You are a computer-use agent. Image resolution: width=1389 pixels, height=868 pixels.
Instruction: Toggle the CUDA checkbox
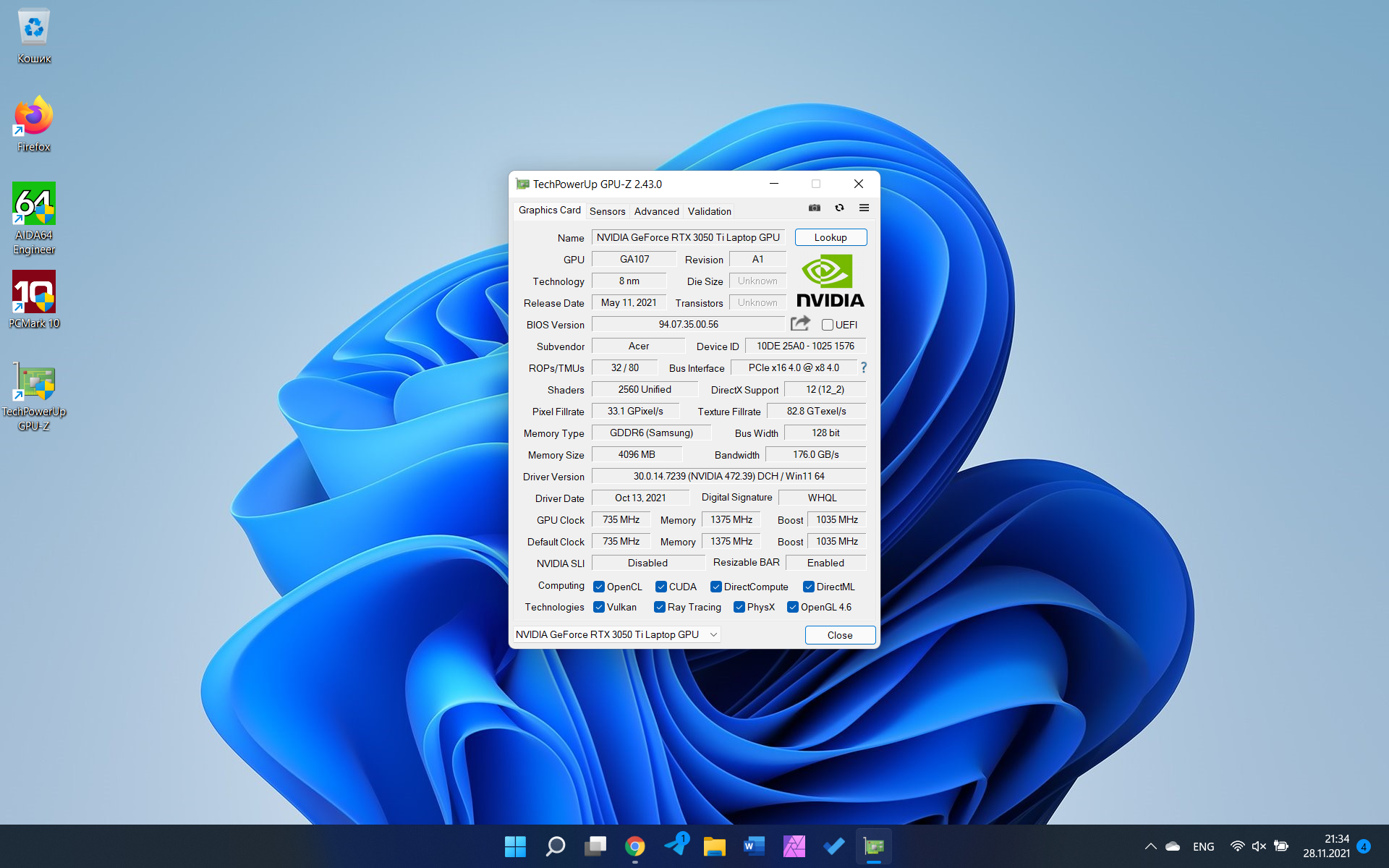tap(661, 587)
